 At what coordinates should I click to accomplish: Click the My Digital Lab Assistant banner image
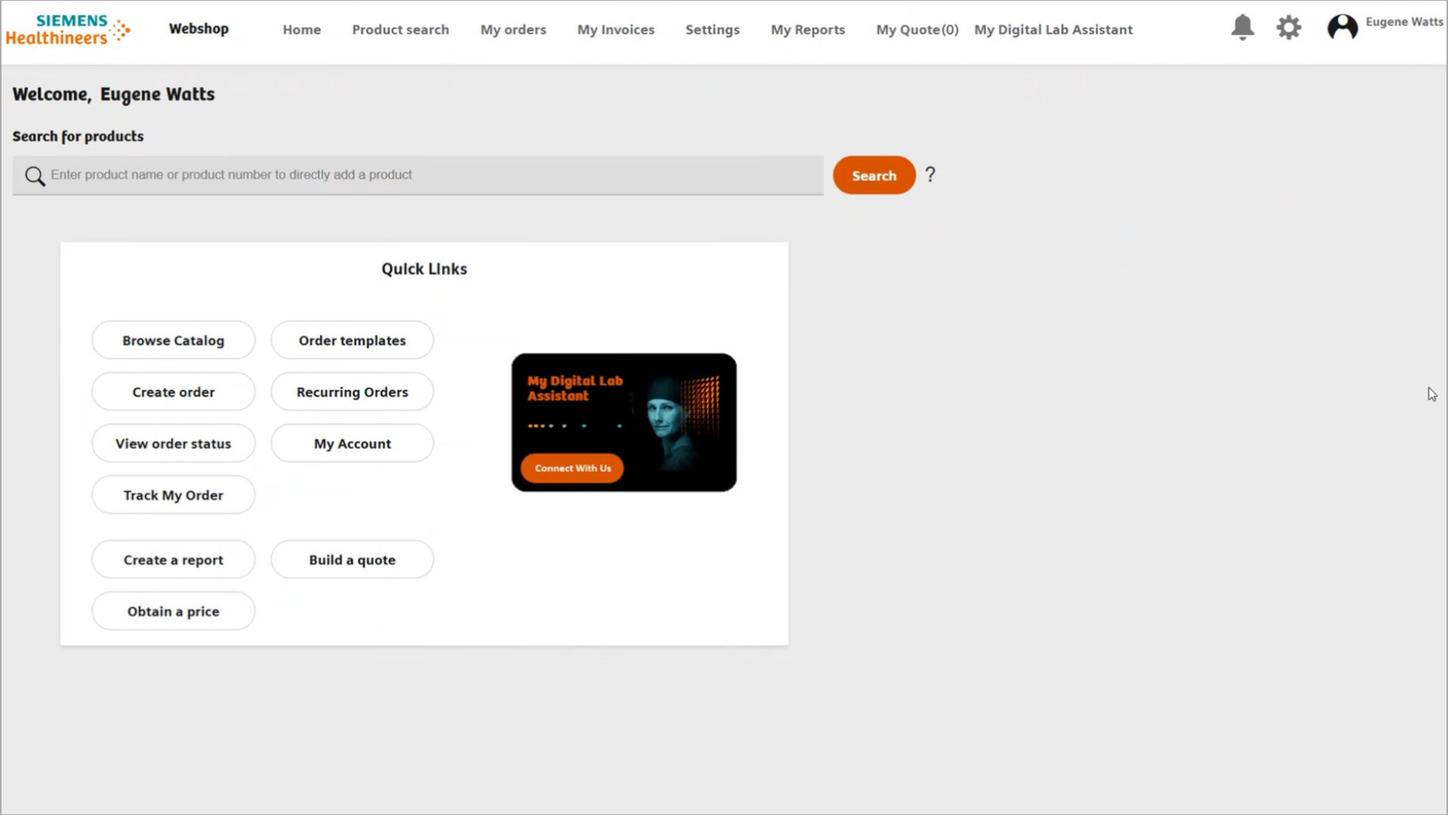(623, 421)
